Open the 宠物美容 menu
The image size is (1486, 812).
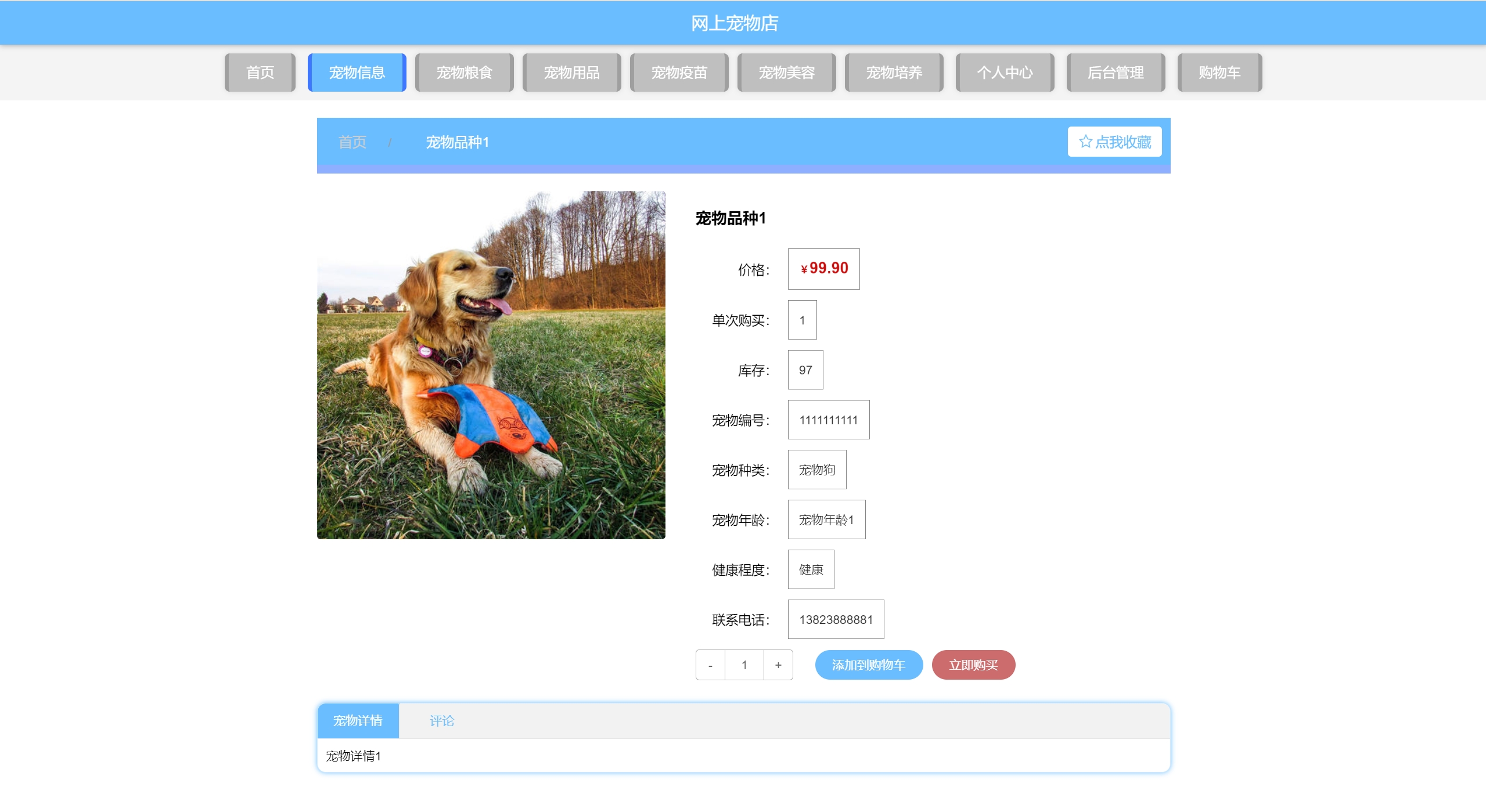(786, 73)
